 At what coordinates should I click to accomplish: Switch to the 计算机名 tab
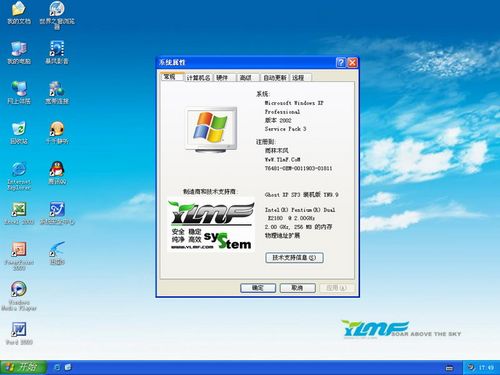click(198, 78)
